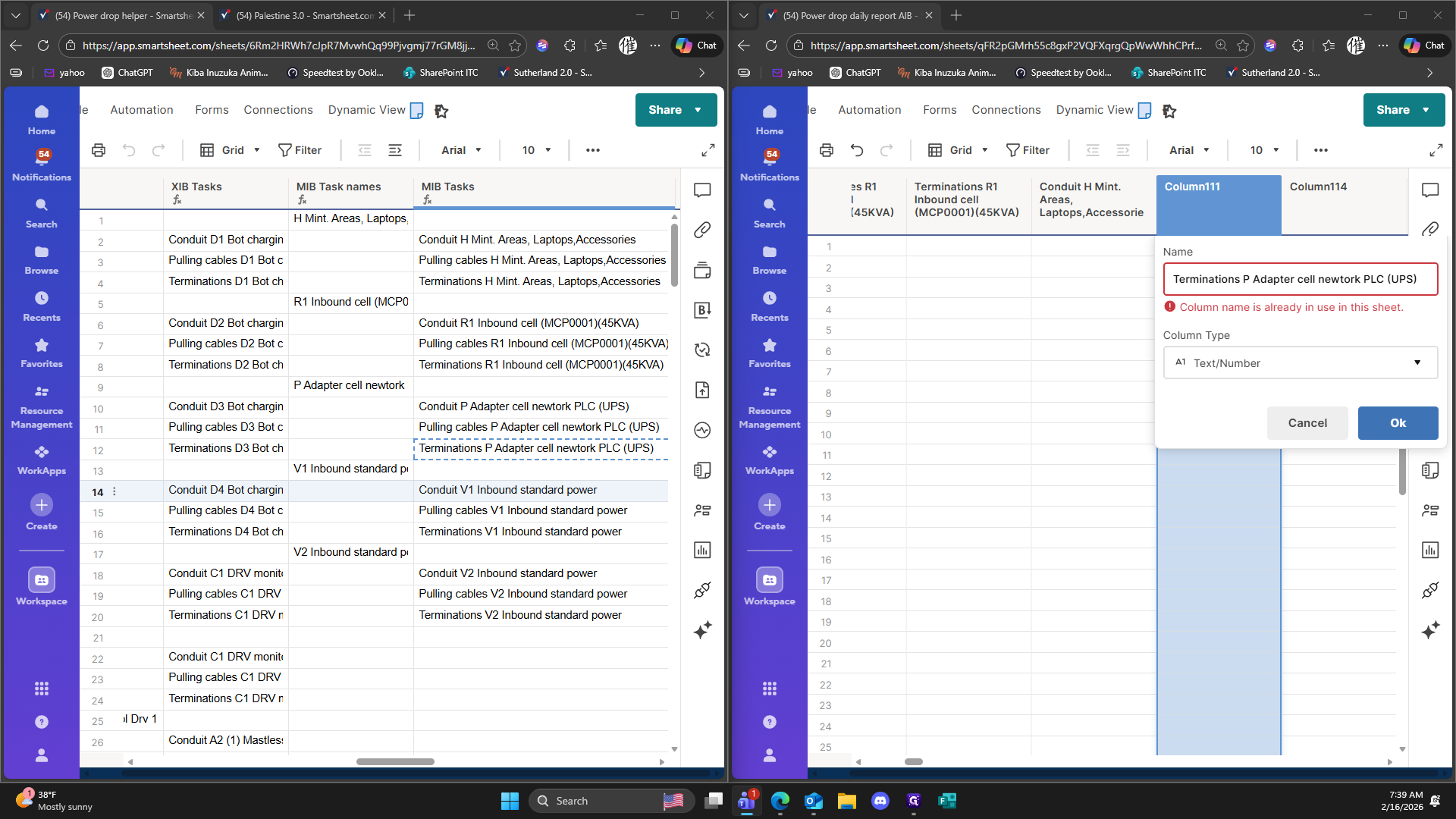Open Comments panel icon in right sheet
This screenshot has width=1456, height=819.
(1430, 190)
